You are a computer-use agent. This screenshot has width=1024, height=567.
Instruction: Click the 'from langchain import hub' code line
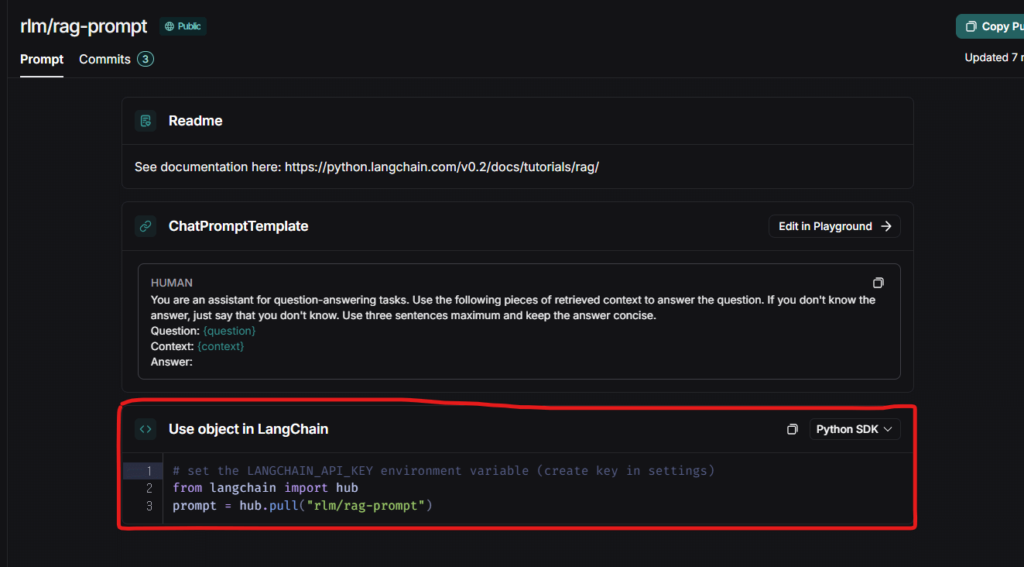(x=265, y=488)
